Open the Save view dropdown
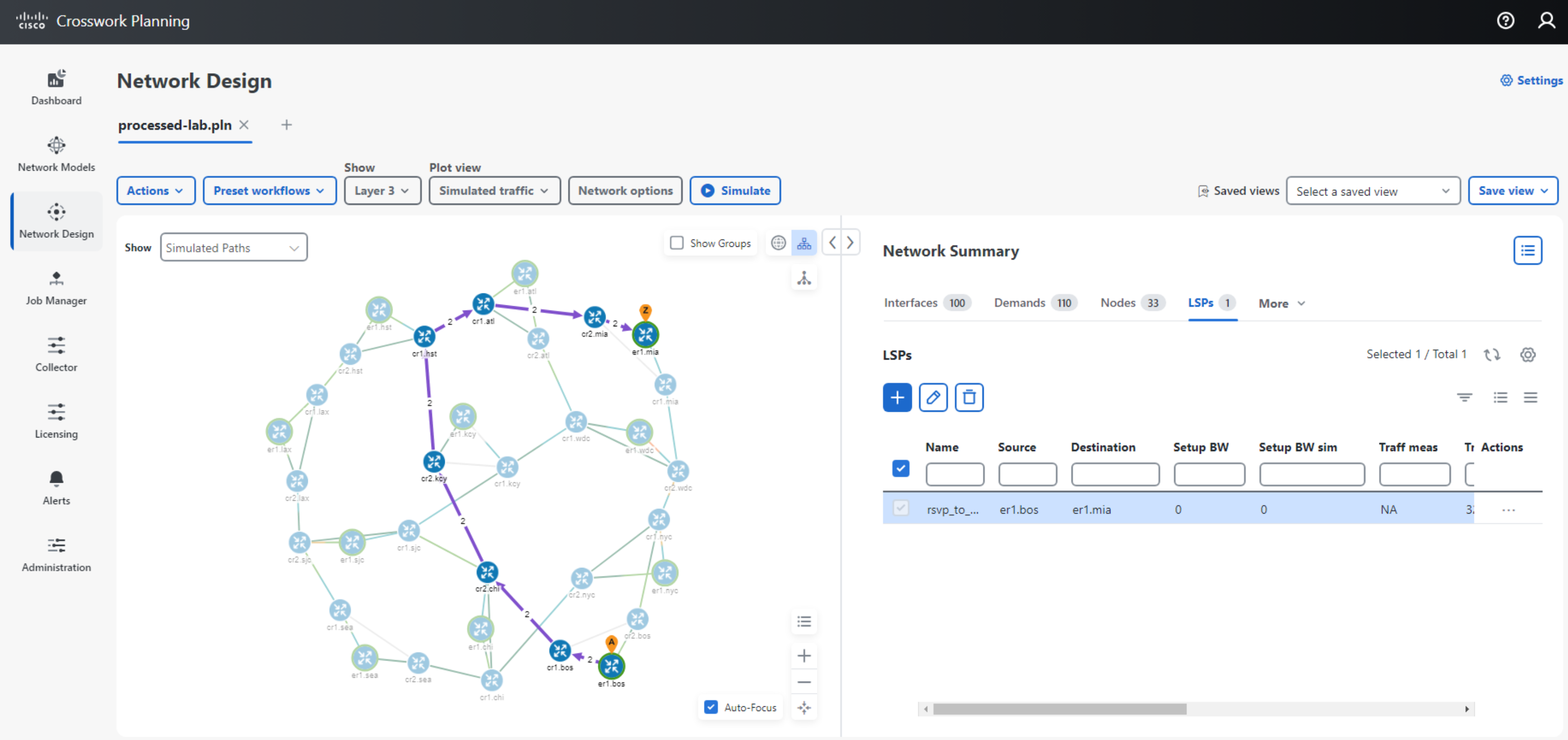The height and width of the screenshot is (740, 1568). click(1513, 191)
